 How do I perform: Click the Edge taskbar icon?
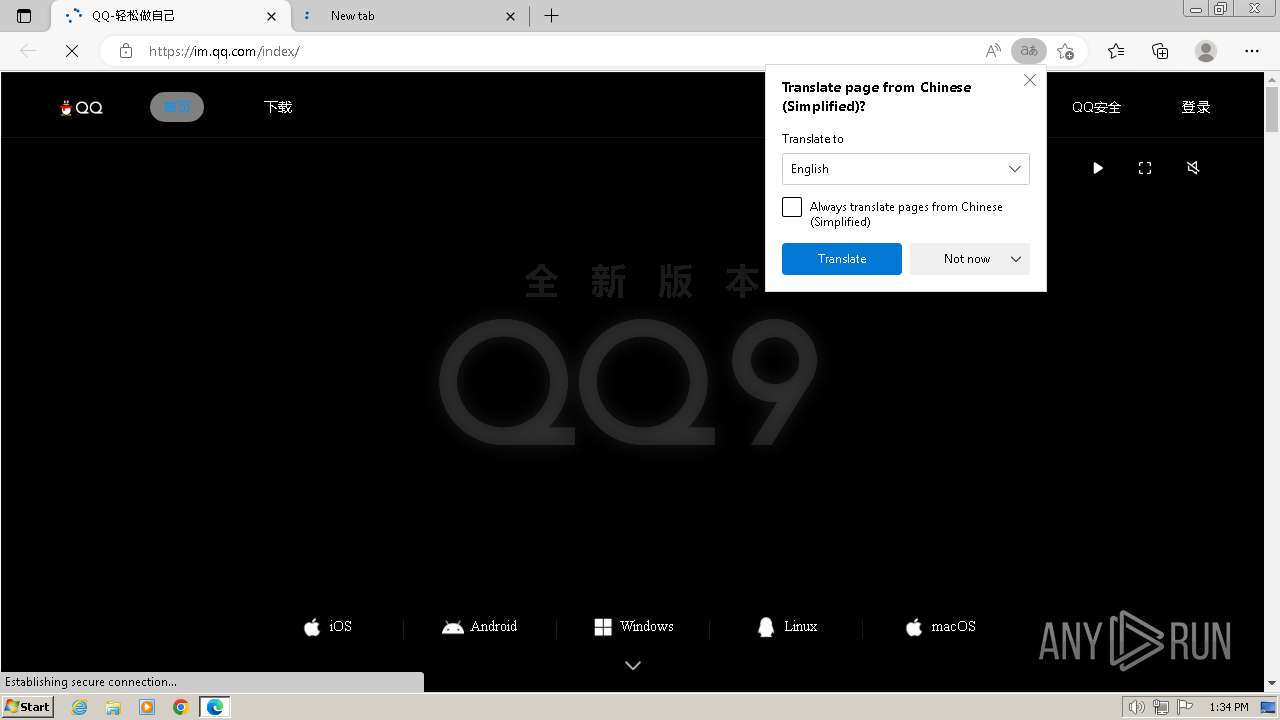215,707
